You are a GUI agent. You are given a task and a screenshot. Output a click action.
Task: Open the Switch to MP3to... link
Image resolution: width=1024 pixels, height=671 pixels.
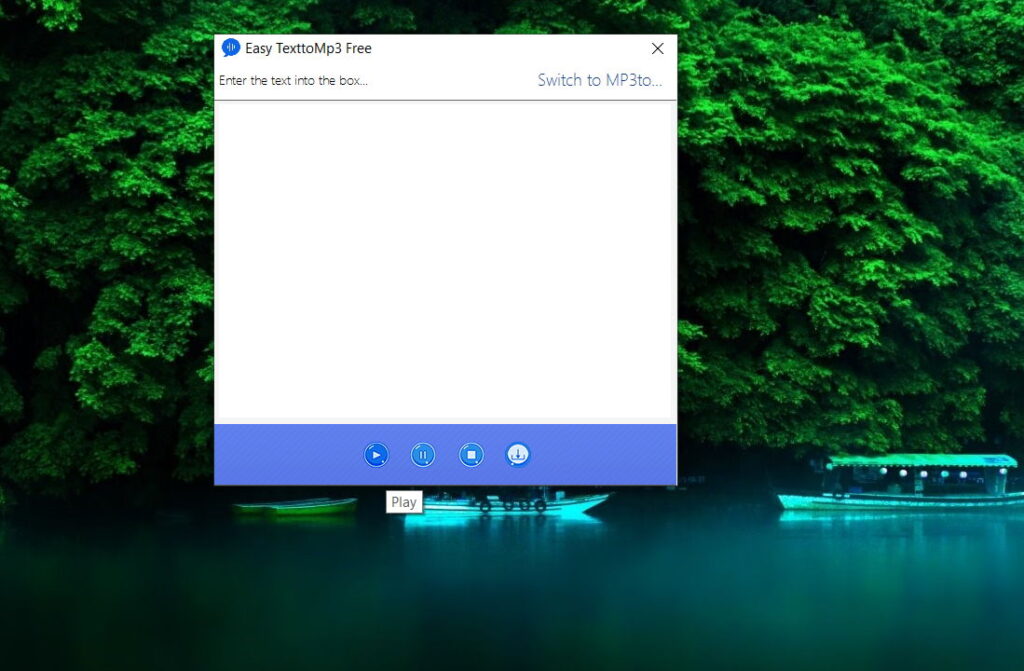[x=600, y=80]
